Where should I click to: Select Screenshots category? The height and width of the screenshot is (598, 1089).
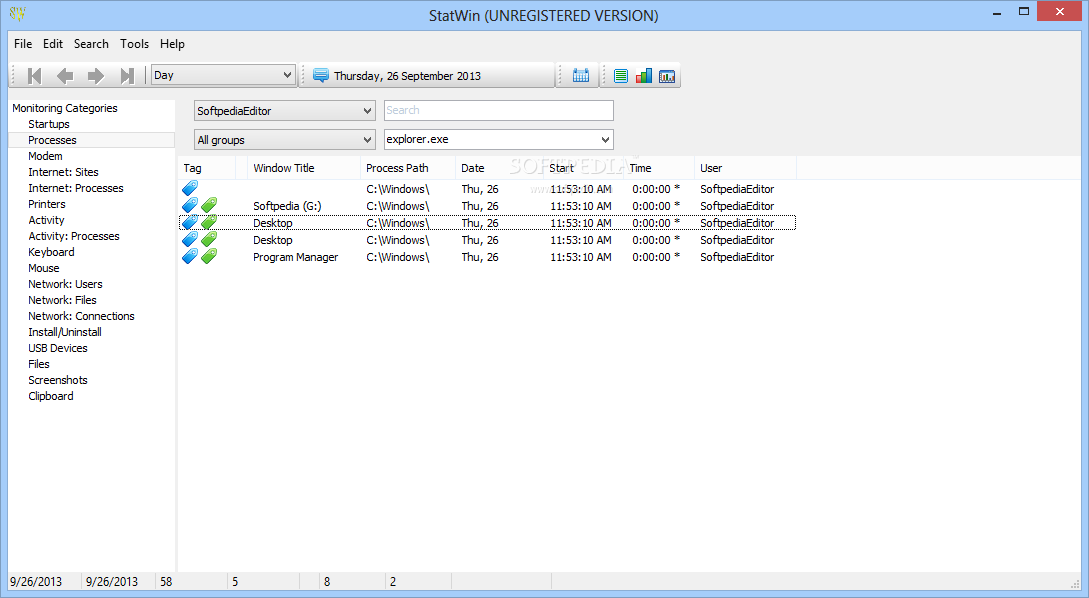coord(58,380)
